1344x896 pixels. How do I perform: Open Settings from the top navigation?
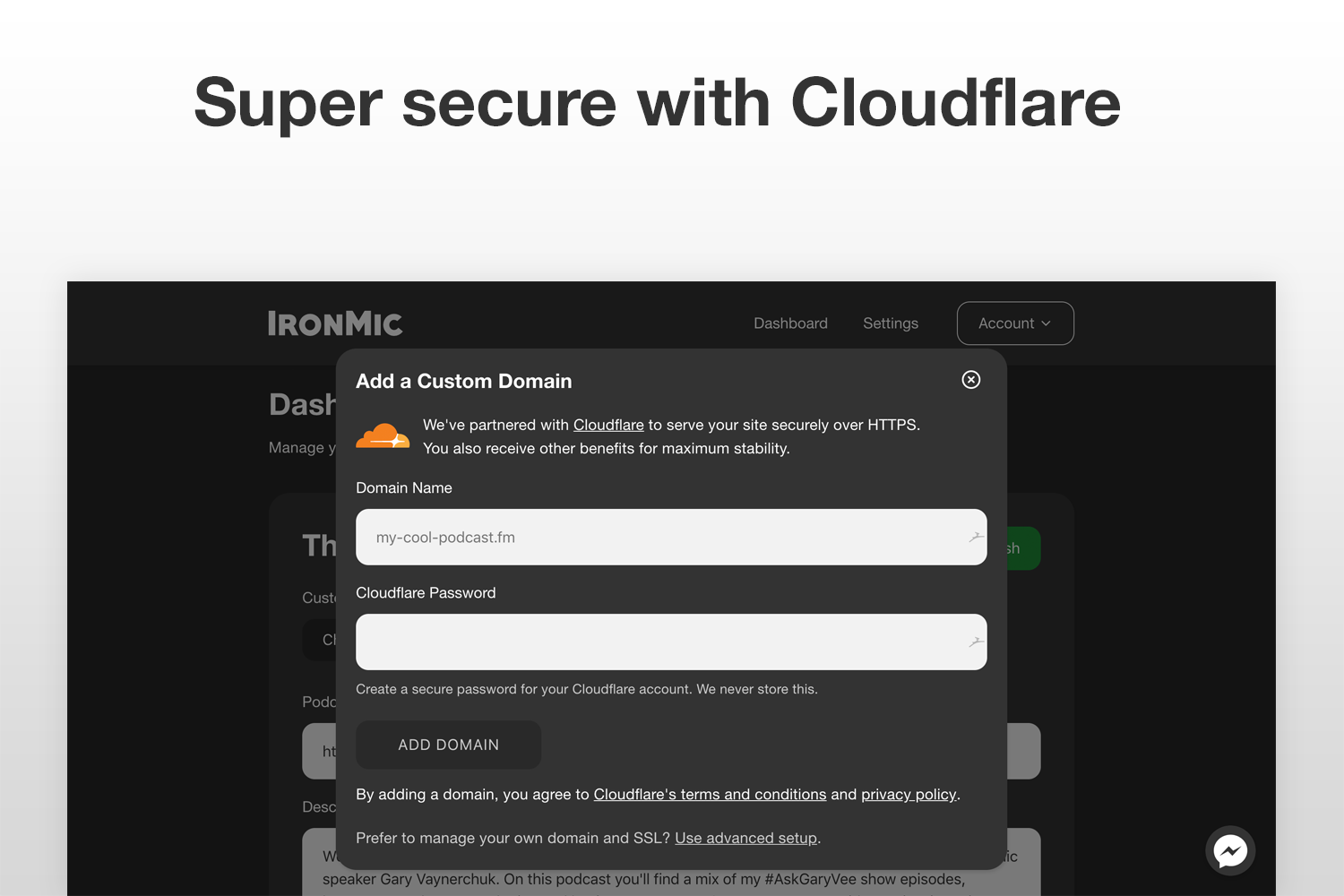coord(890,323)
